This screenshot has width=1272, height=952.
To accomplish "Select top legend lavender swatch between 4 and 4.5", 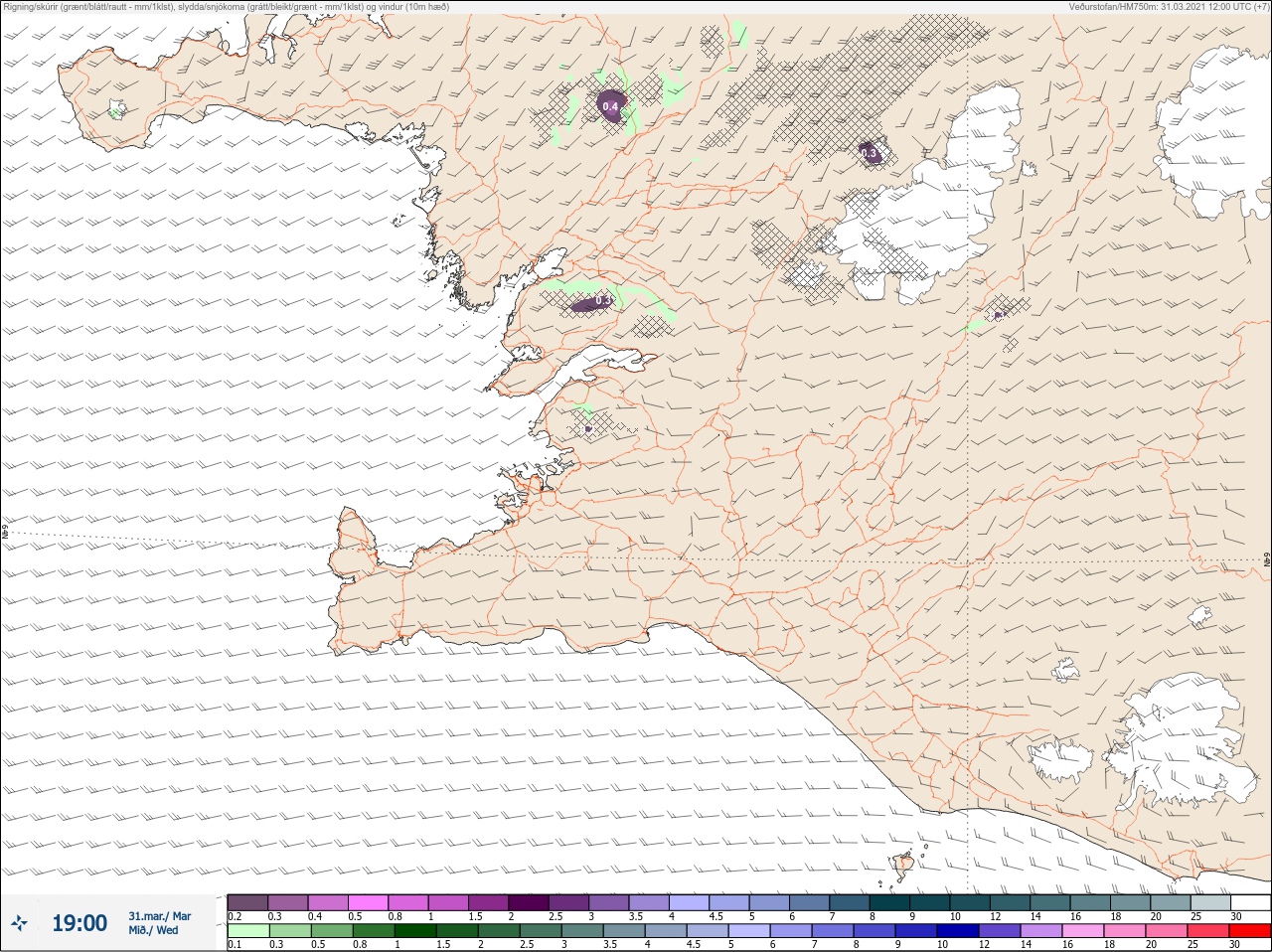I will [x=690, y=902].
